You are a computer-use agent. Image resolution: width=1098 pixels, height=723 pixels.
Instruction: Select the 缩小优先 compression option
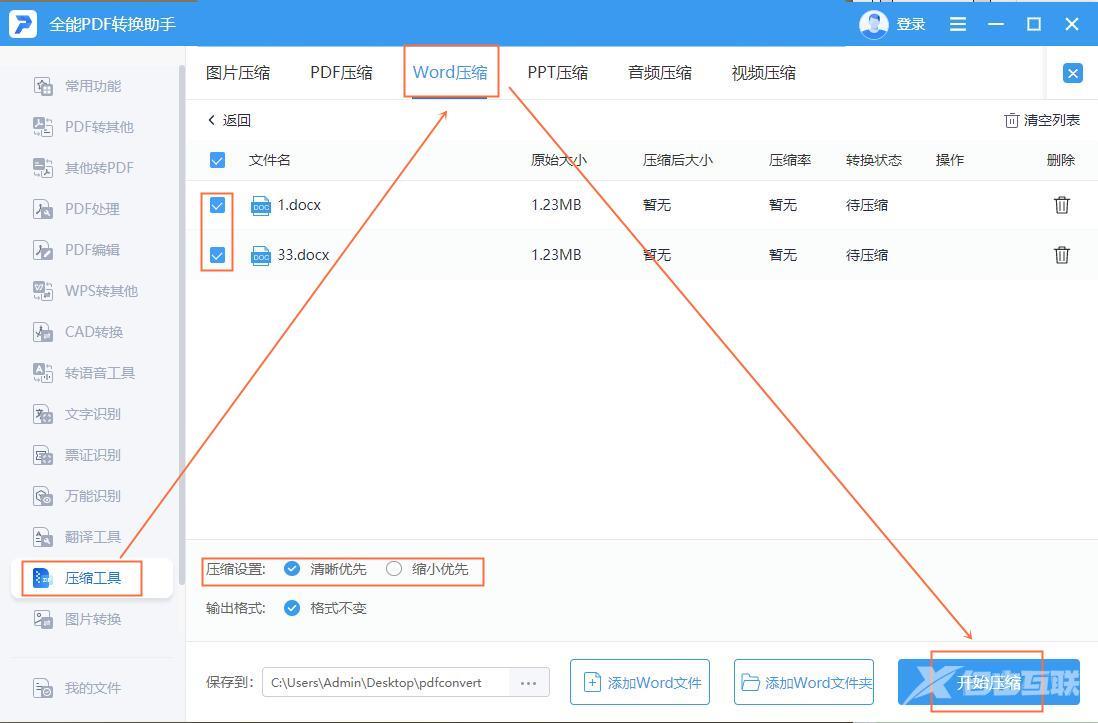pos(394,569)
